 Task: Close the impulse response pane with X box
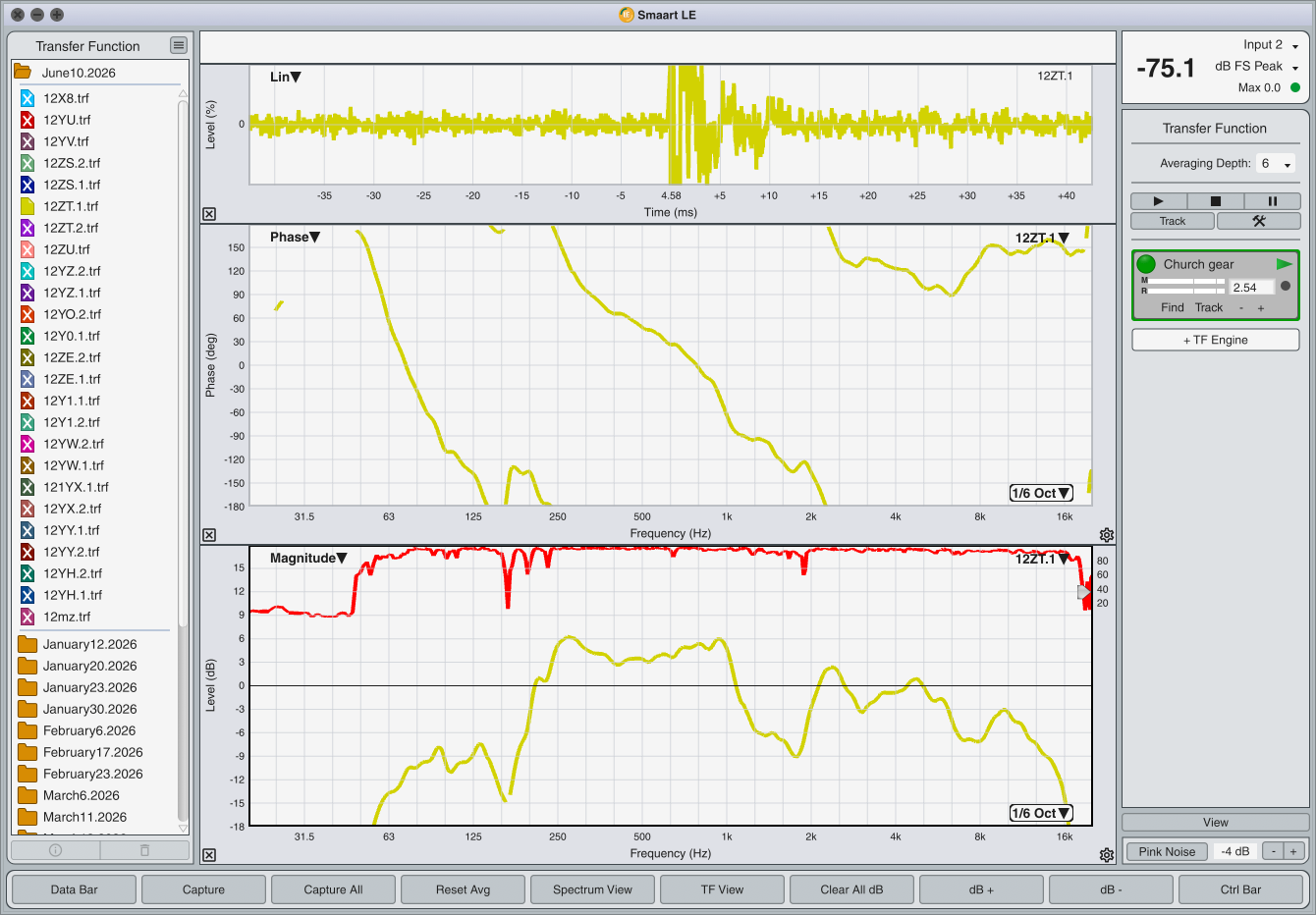click(x=209, y=214)
